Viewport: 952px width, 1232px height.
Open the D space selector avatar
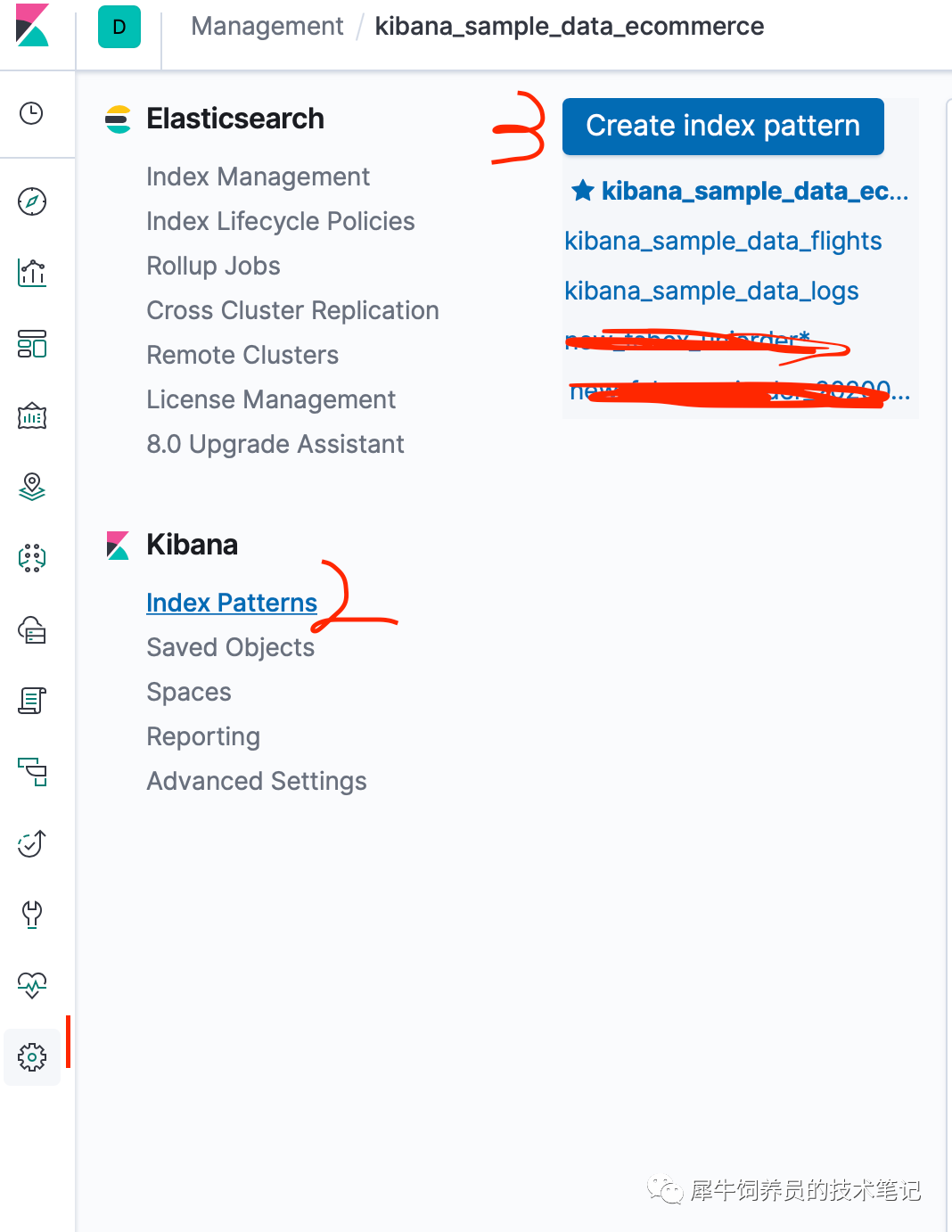[x=119, y=27]
